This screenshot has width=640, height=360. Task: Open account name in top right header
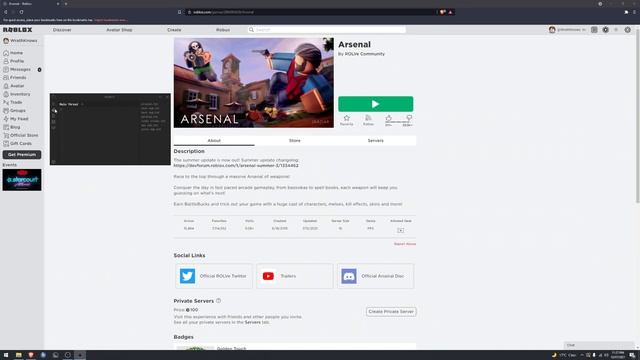tap(571, 30)
